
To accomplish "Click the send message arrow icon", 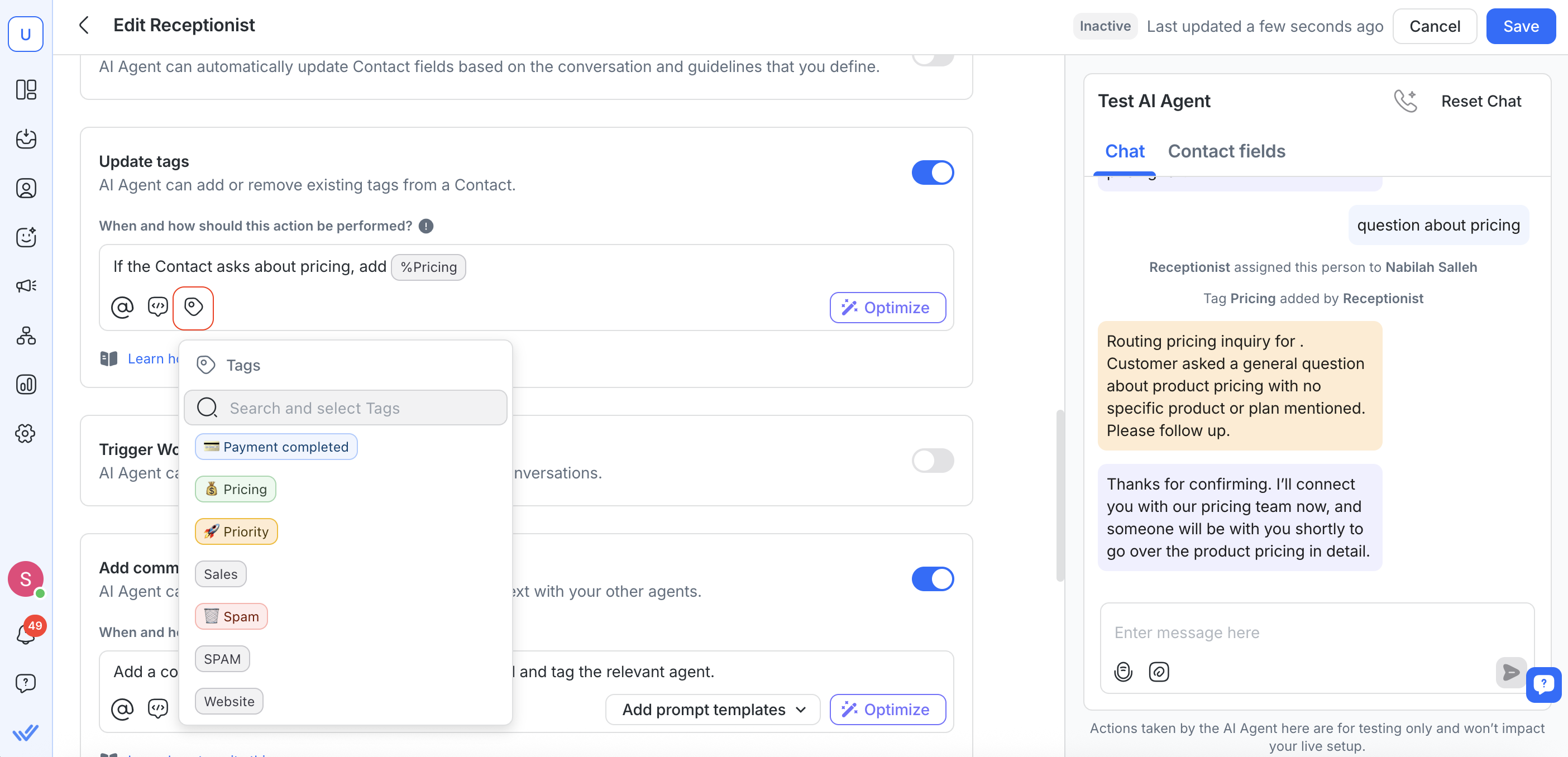I will coord(1512,672).
